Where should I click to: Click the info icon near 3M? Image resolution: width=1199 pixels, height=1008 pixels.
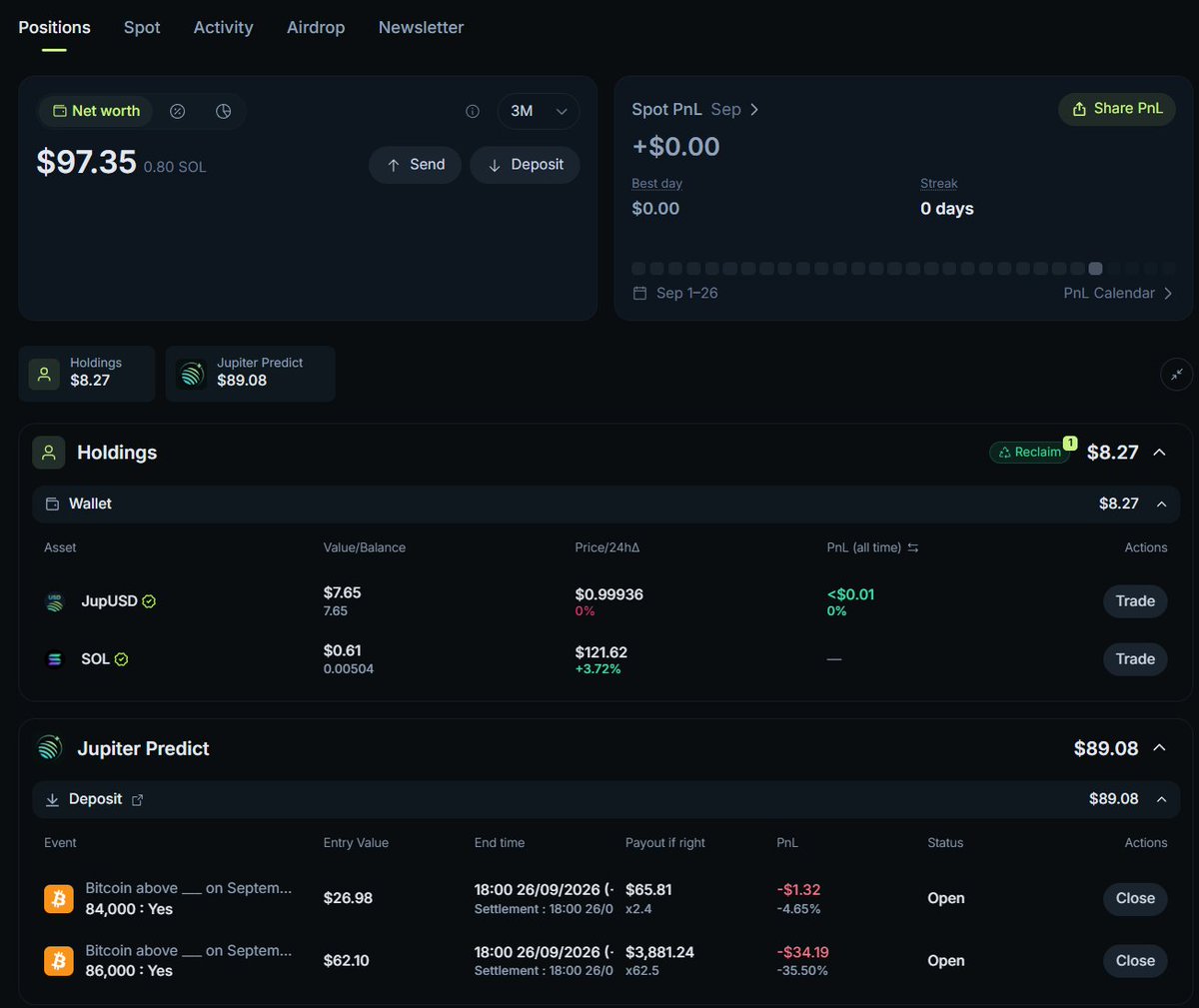coord(473,111)
